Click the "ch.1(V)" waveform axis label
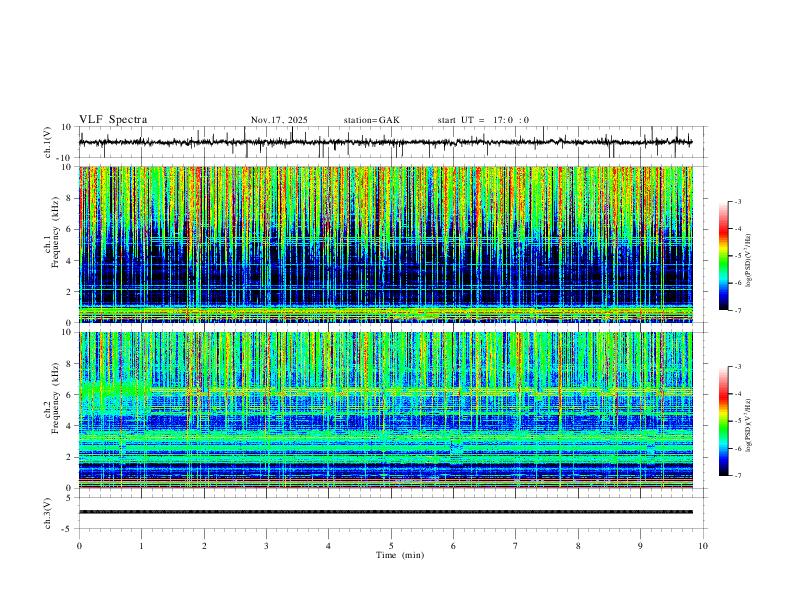Screen dimensions: 792x612 pos(48,142)
